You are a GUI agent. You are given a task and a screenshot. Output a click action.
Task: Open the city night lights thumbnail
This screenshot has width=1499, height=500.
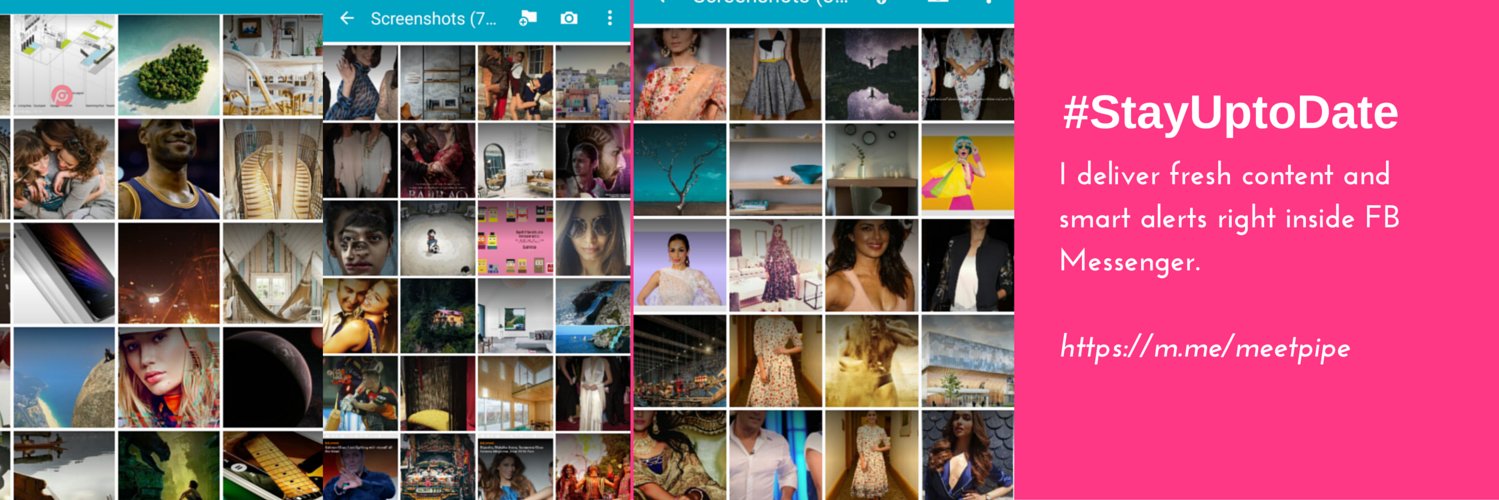pos(168,272)
